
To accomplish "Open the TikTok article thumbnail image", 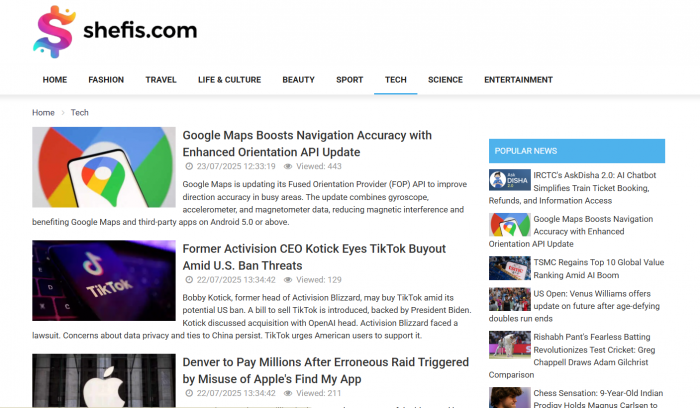I will 104,280.
